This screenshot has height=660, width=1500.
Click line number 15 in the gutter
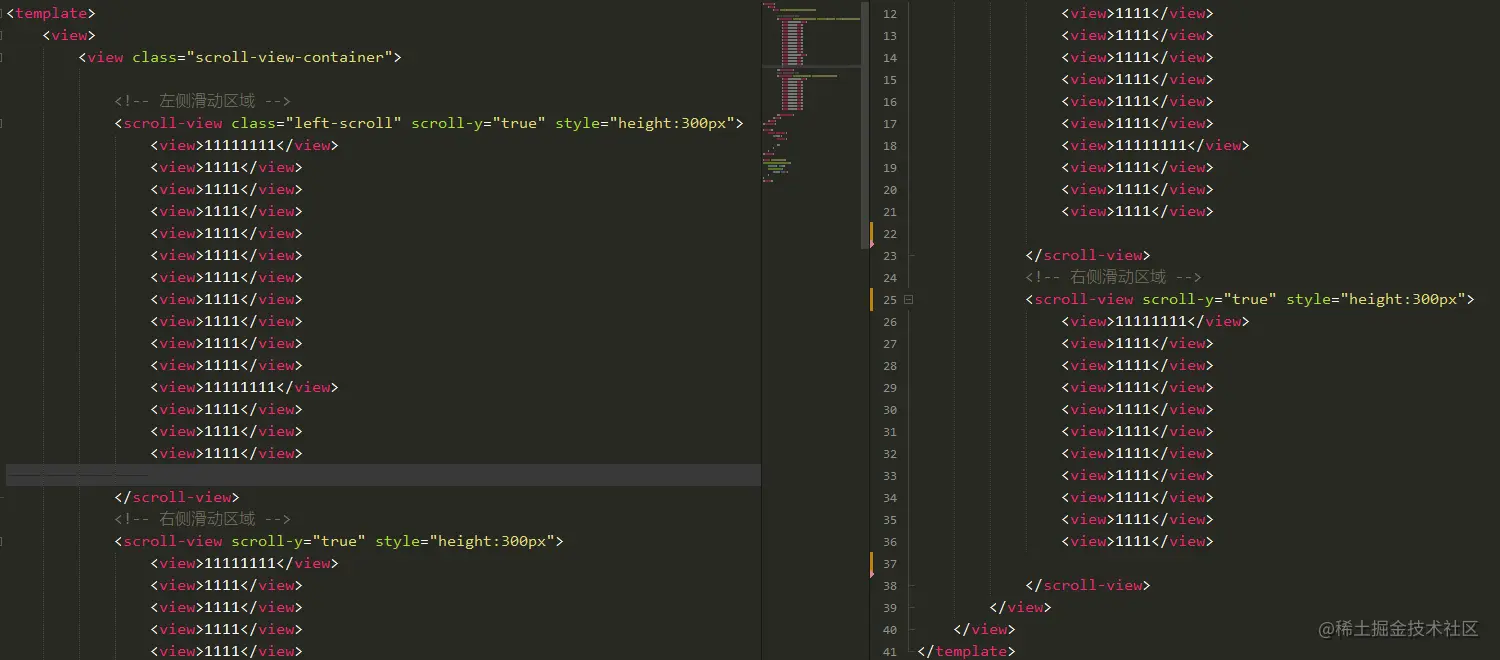tap(890, 80)
